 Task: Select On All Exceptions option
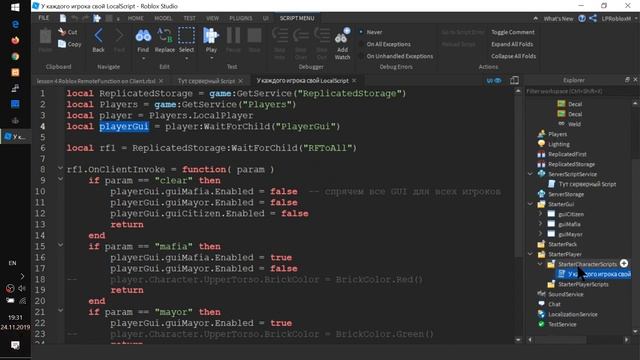pyautogui.click(x=384, y=44)
